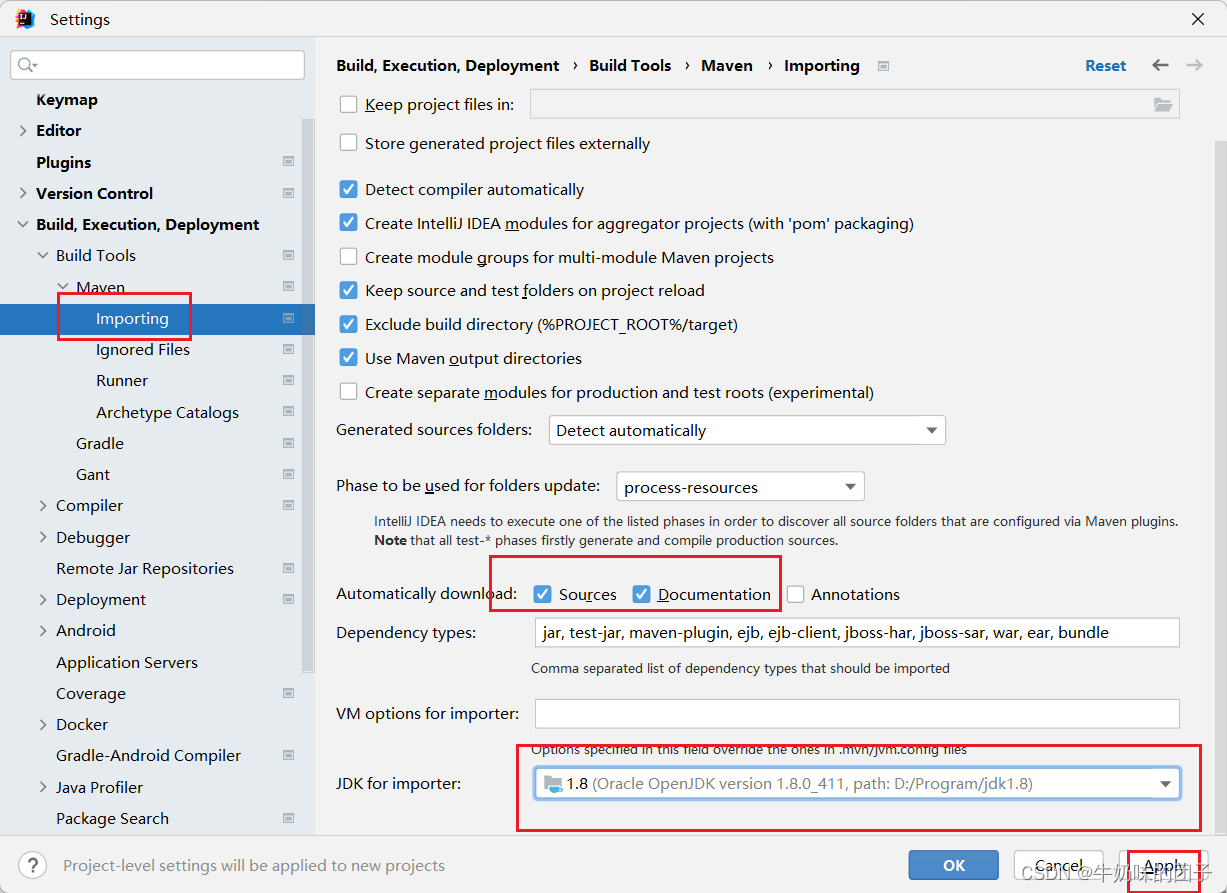Image resolution: width=1227 pixels, height=893 pixels.
Task: Uncheck Detect compiler automatically
Action: click(x=348, y=189)
